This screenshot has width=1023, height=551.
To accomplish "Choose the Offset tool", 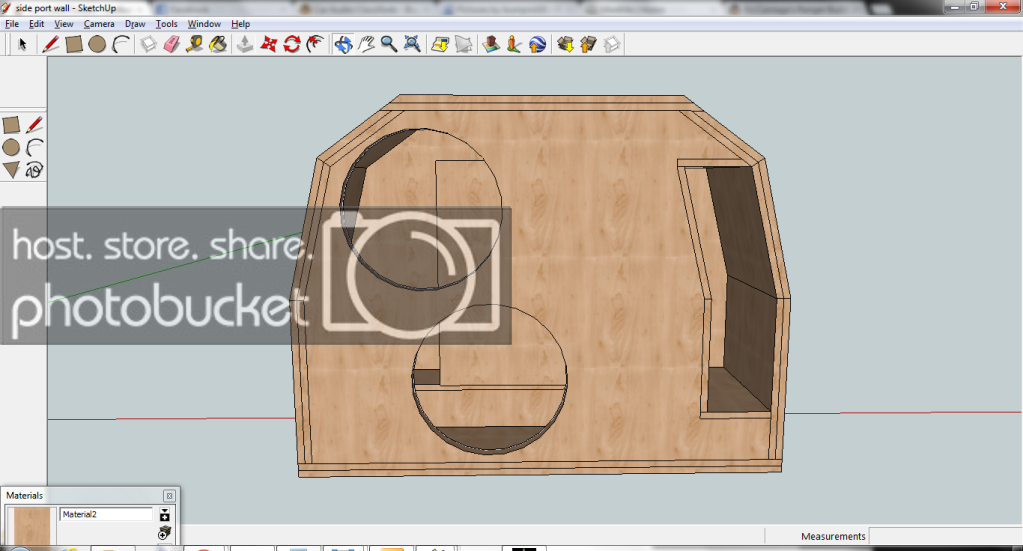I will coord(315,44).
